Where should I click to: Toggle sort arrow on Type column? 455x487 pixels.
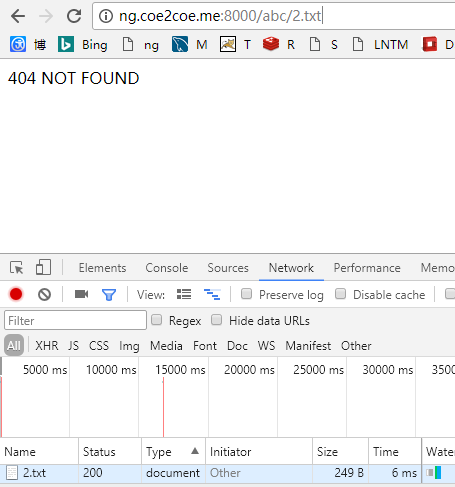[195, 451]
